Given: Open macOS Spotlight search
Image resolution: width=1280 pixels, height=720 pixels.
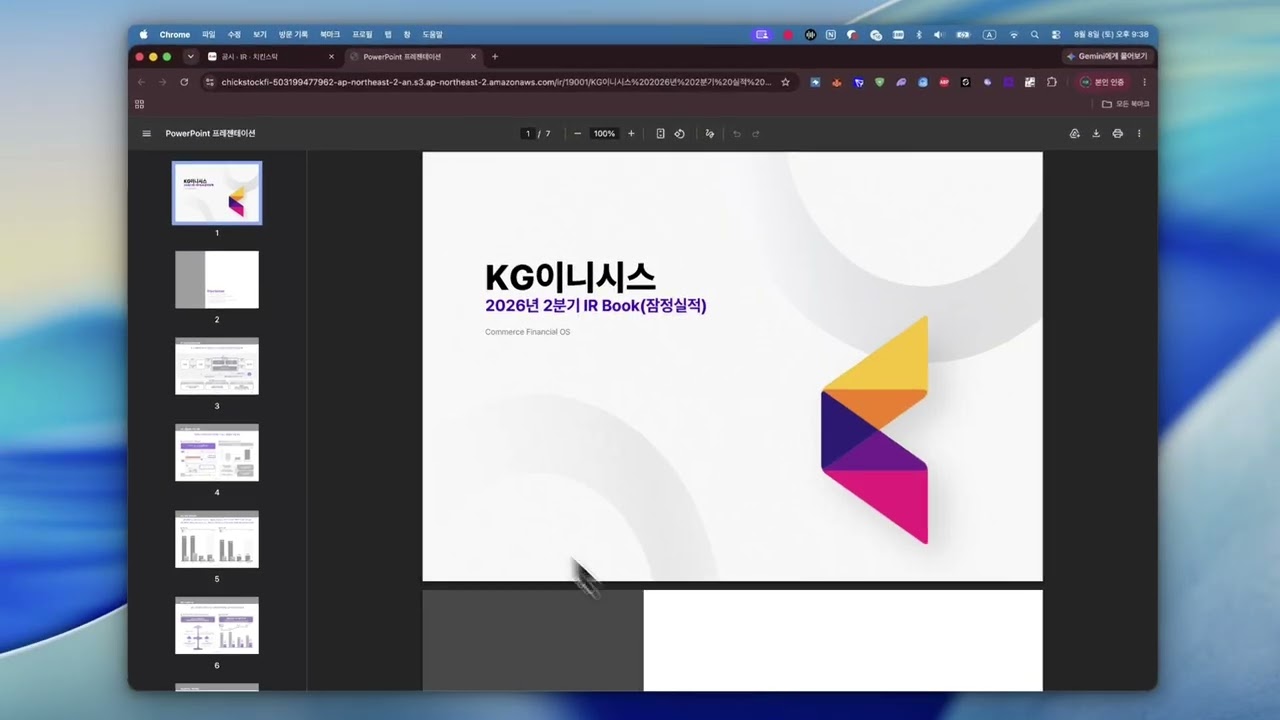Looking at the screenshot, I should point(1035,34).
